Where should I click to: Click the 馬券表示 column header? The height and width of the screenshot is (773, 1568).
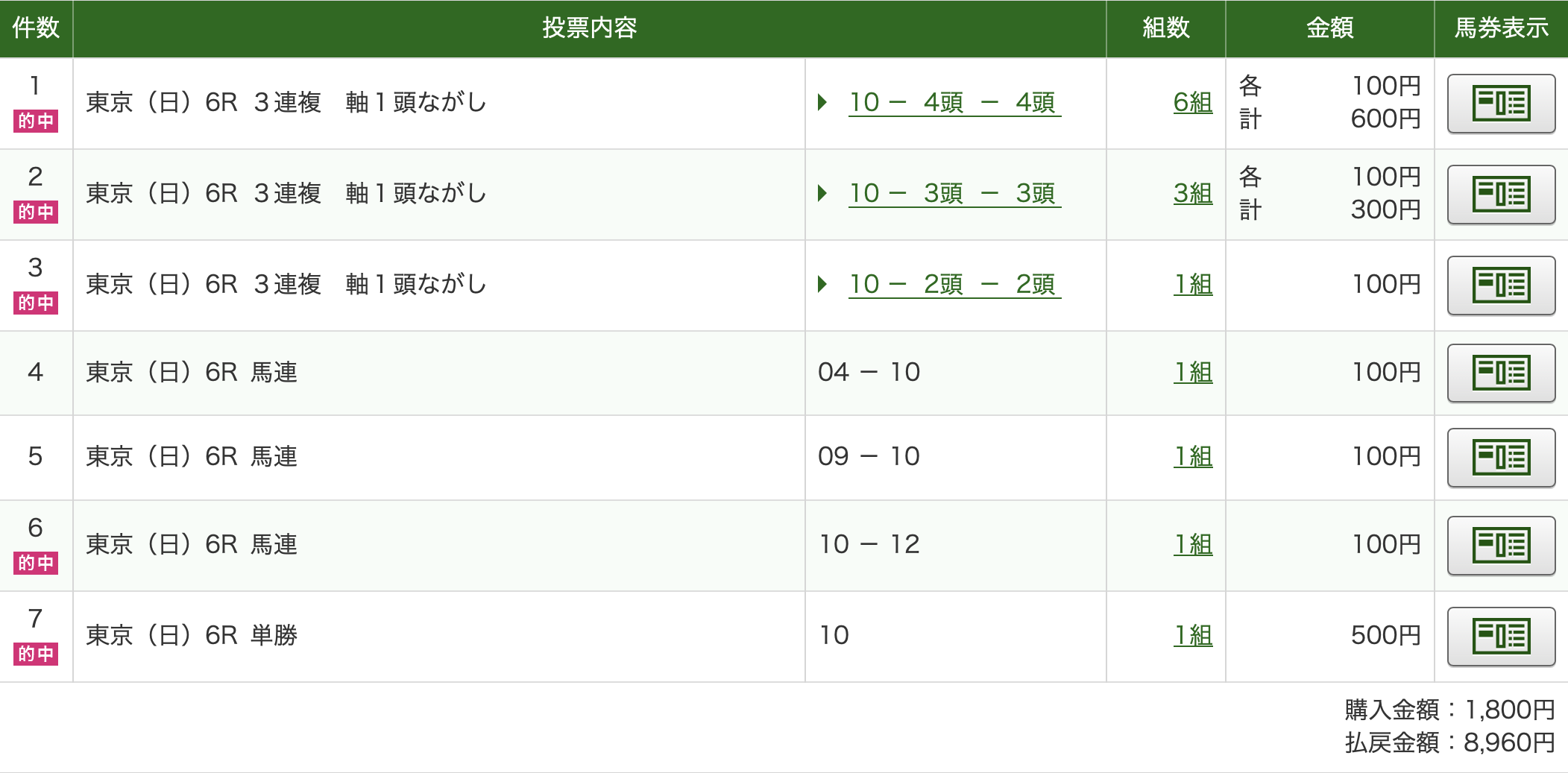(1501, 28)
